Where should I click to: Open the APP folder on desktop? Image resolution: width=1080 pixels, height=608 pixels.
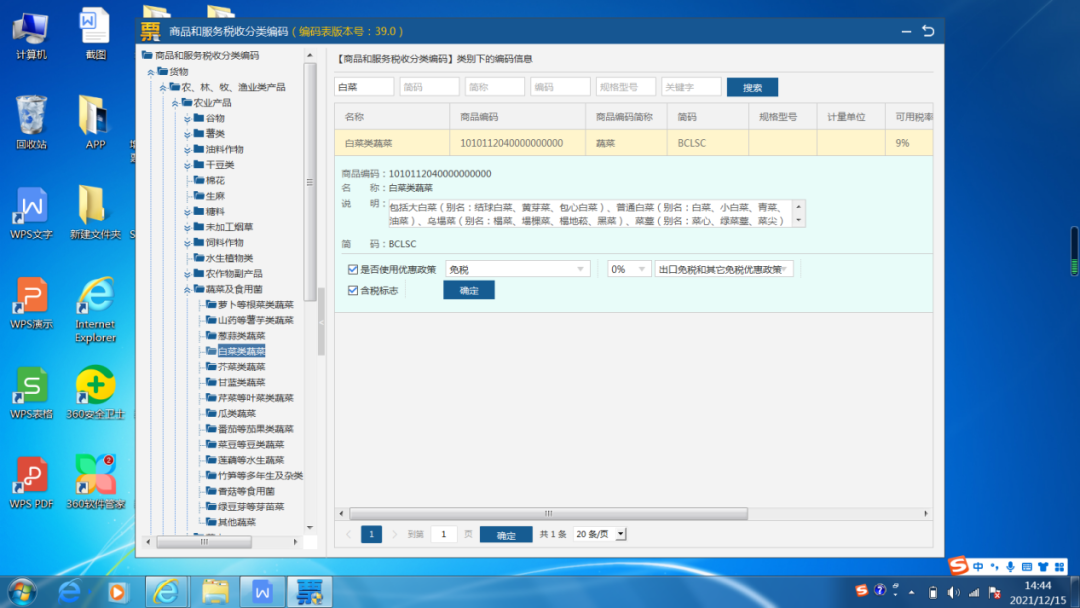click(95, 123)
